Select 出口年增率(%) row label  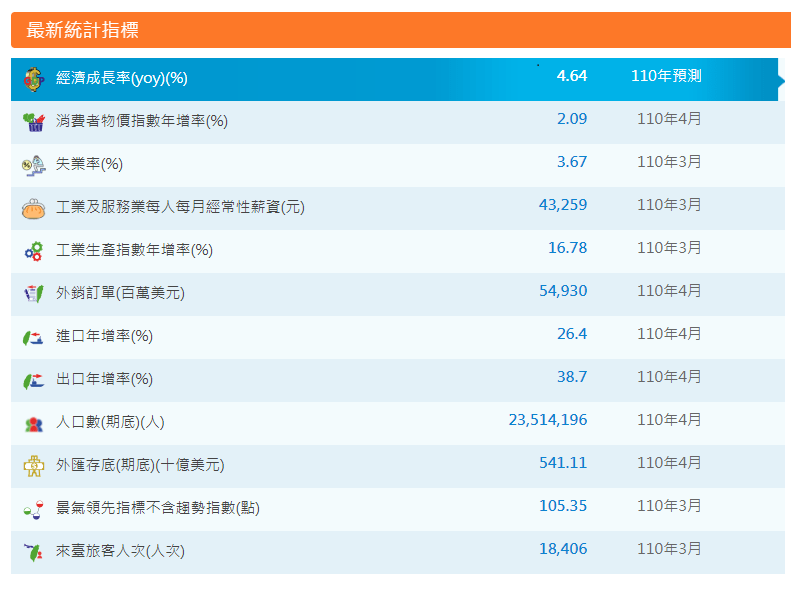pyautogui.click(x=104, y=379)
